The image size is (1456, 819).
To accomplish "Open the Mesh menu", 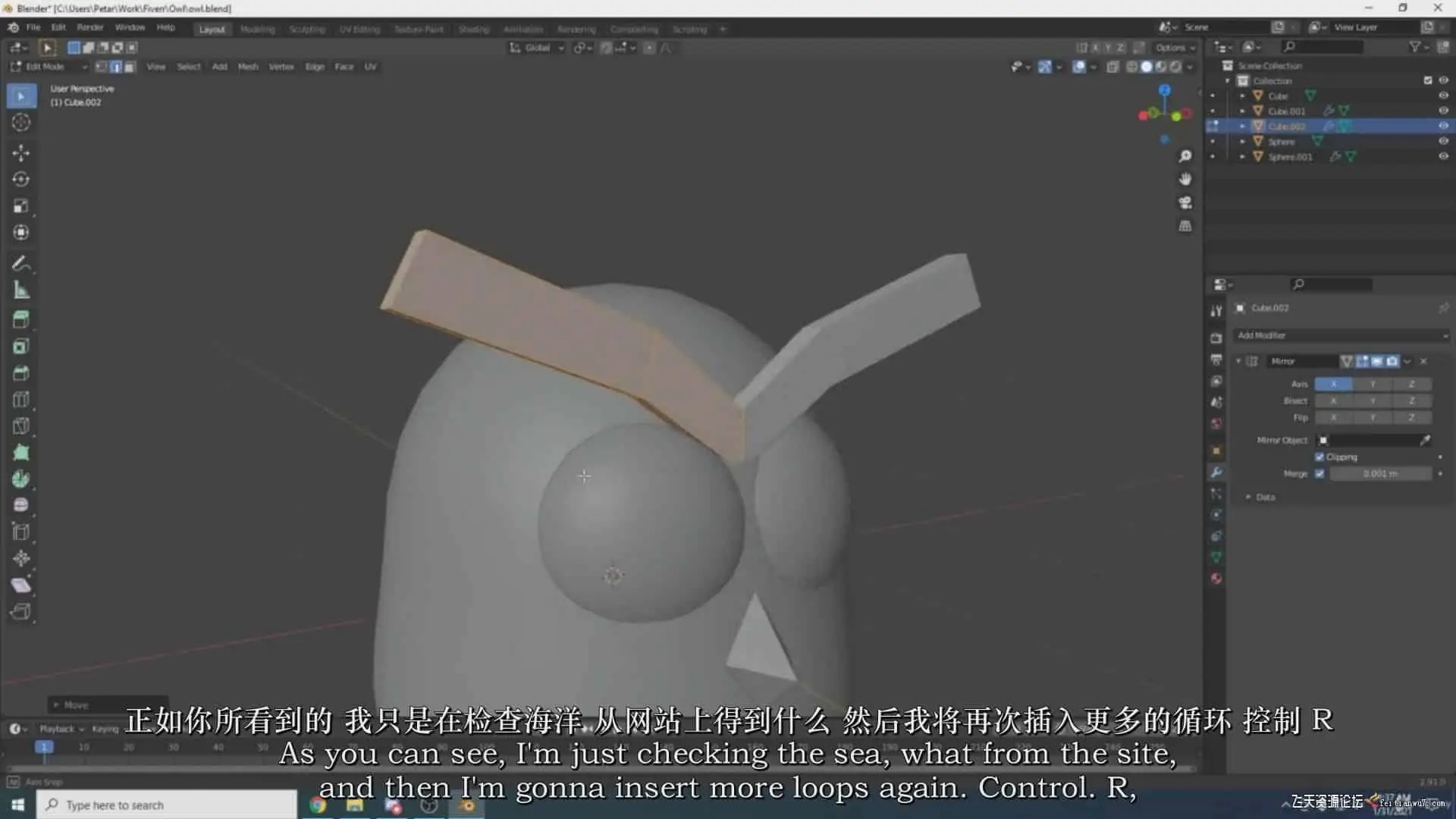I will point(248,67).
